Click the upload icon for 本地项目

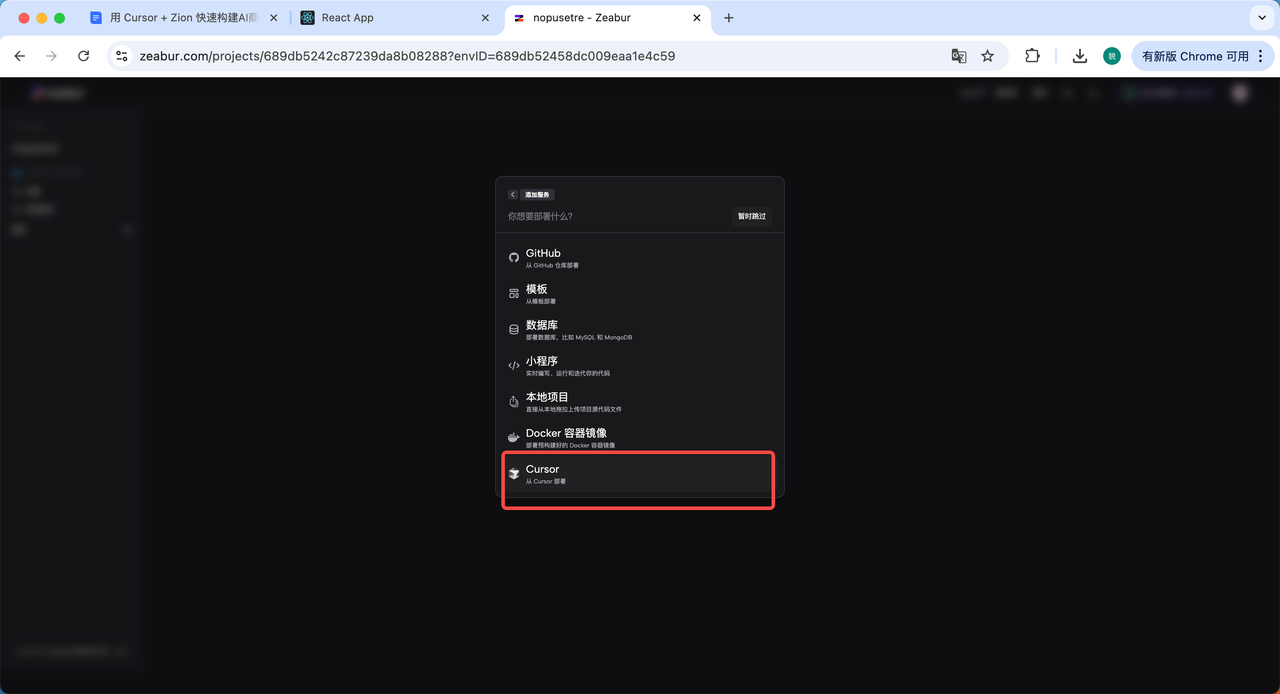(514, 402)
